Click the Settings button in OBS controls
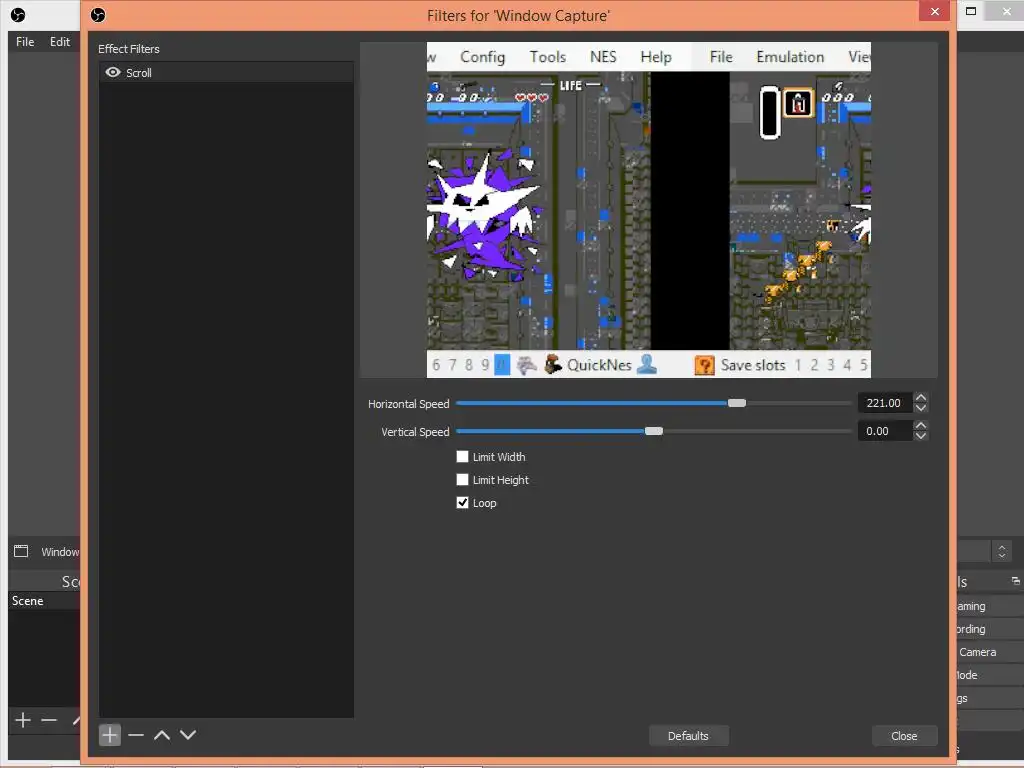The width and height of the screenshot is (1024, 768). [989, 698]
